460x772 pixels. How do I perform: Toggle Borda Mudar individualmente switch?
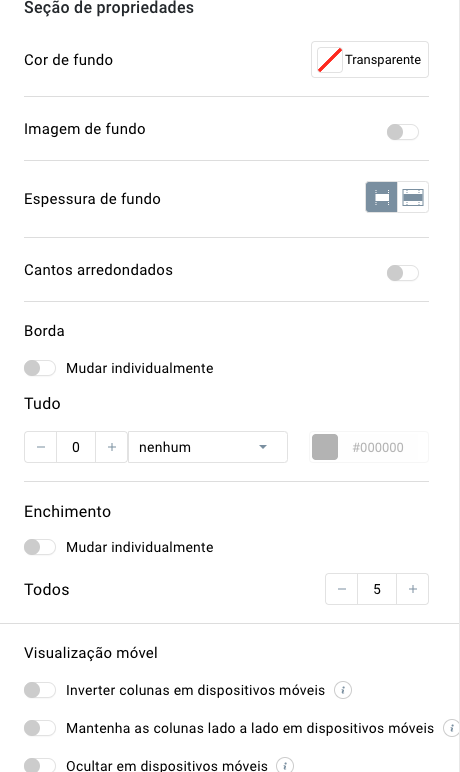click(40, 368)
